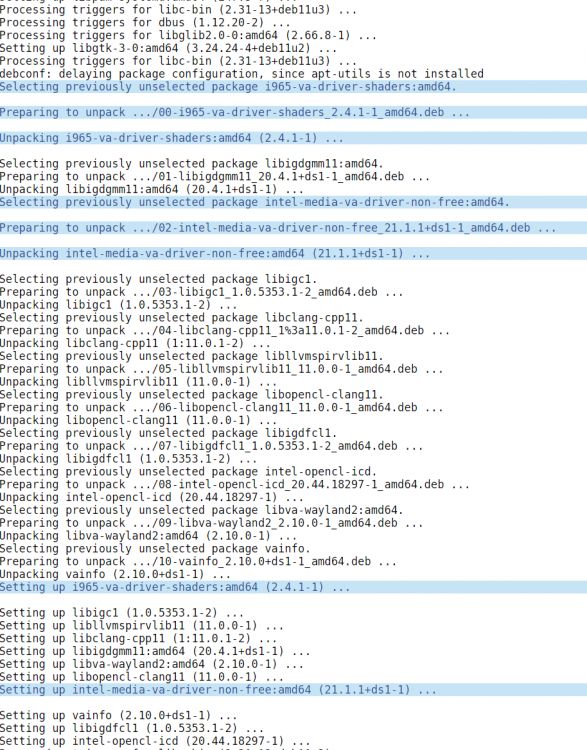Click 'Selecting previously unselected package intel-opencl-icd.'
Image resolution: width=587 pixels, height=750 pixels.
tap(188, 472)
